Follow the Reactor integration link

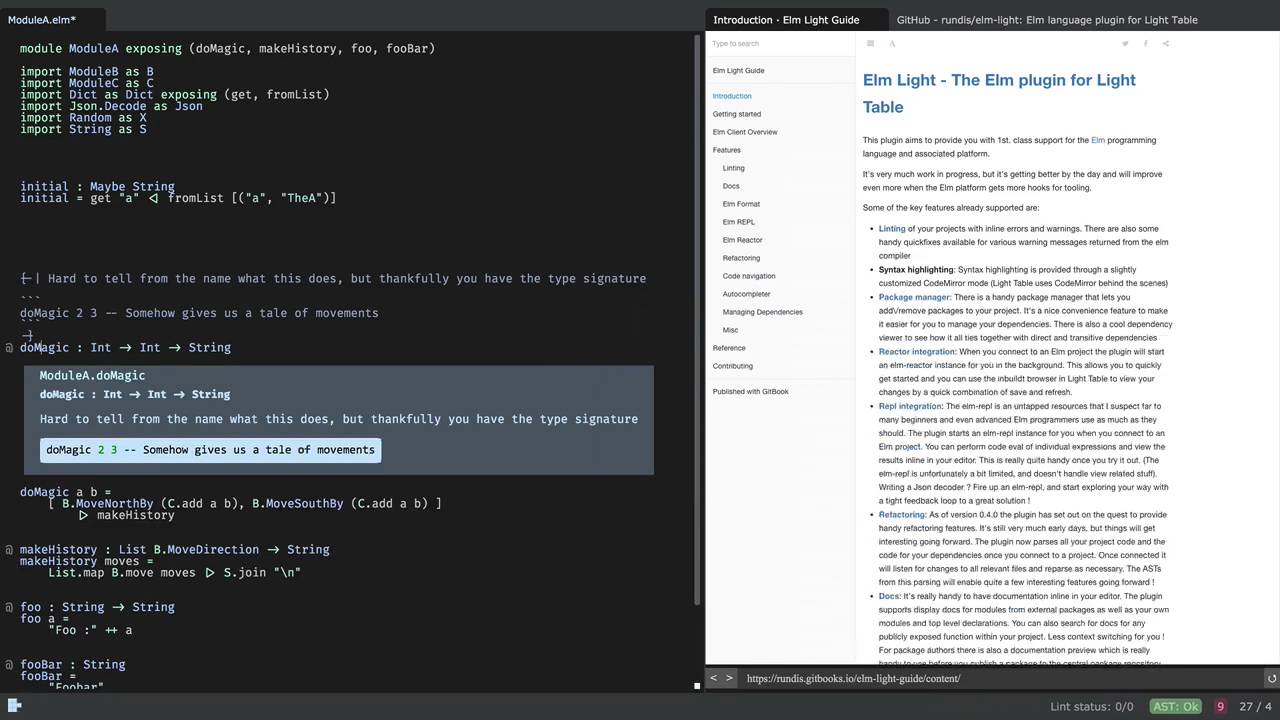(917, 352)
